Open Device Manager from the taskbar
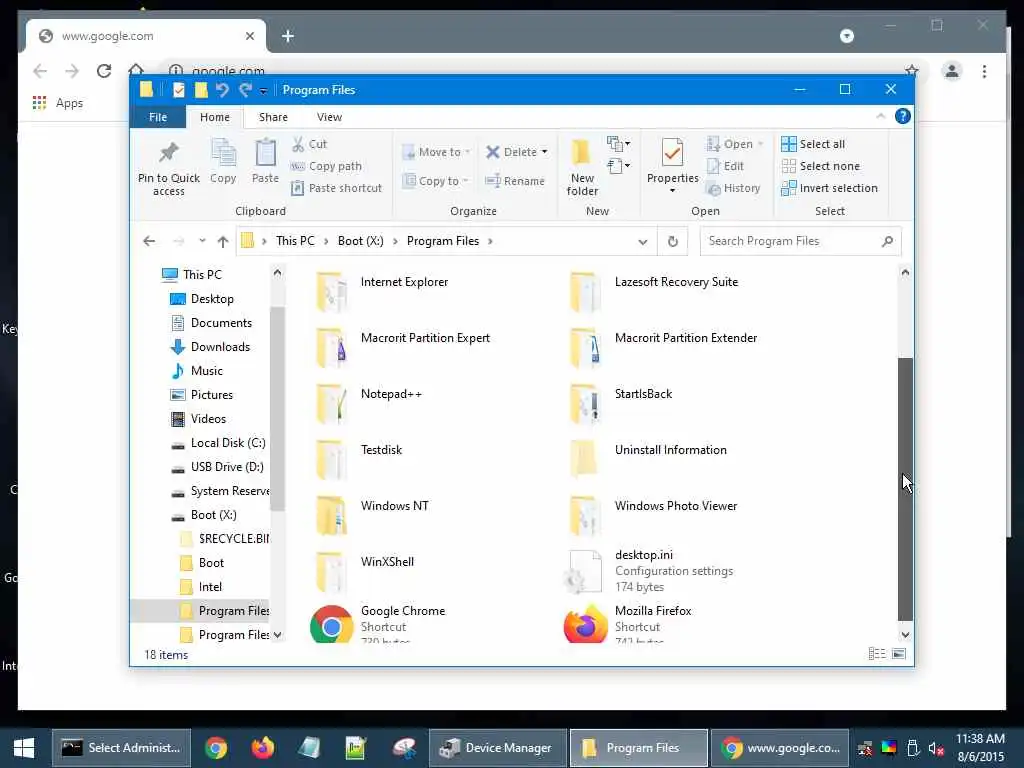1024x768 pixels. [x=498, y=748]
